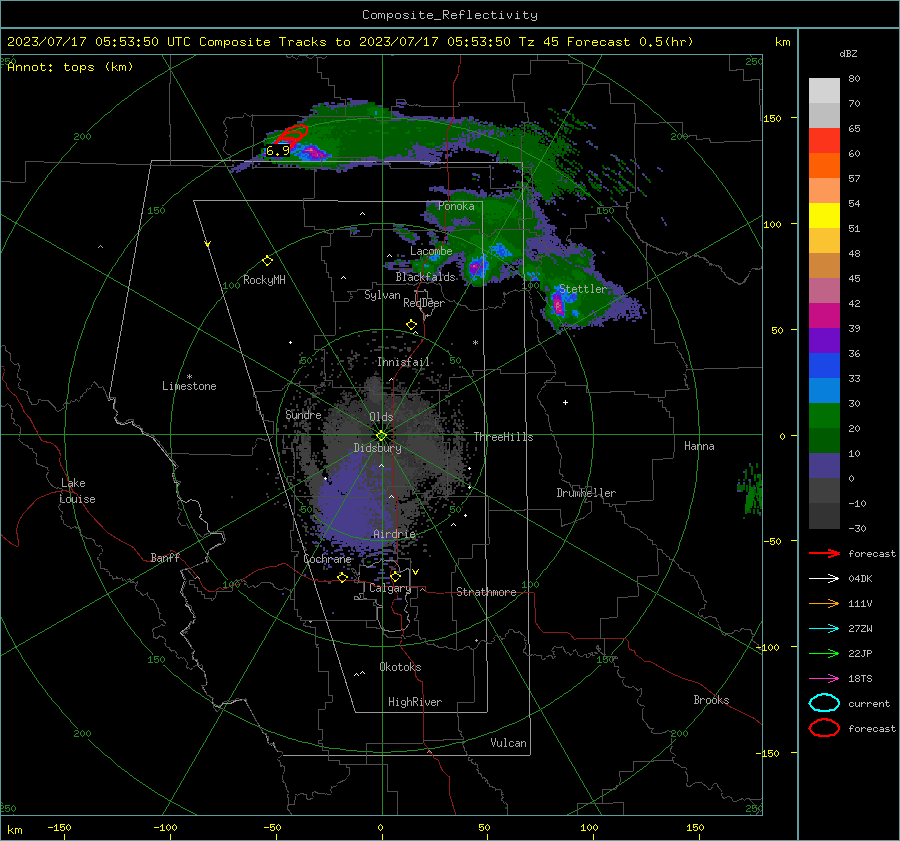
Task: Click the Olds map label
Action: (x=381, y=417)
